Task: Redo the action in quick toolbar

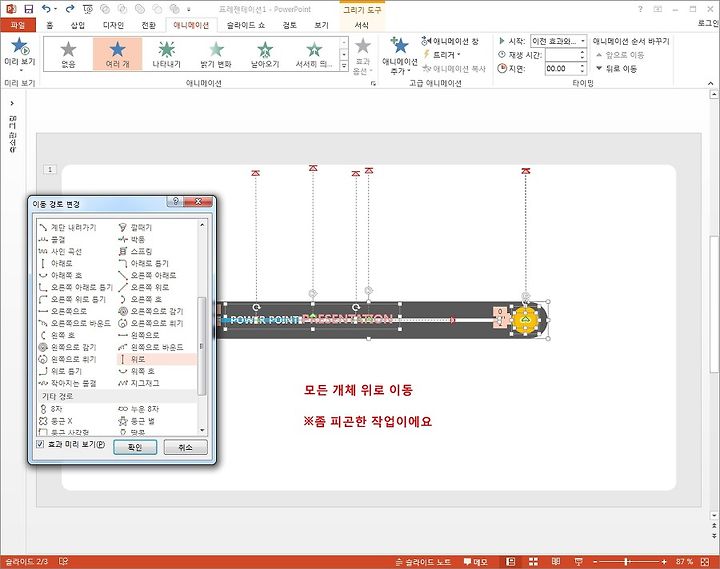Action: (70, 9)
